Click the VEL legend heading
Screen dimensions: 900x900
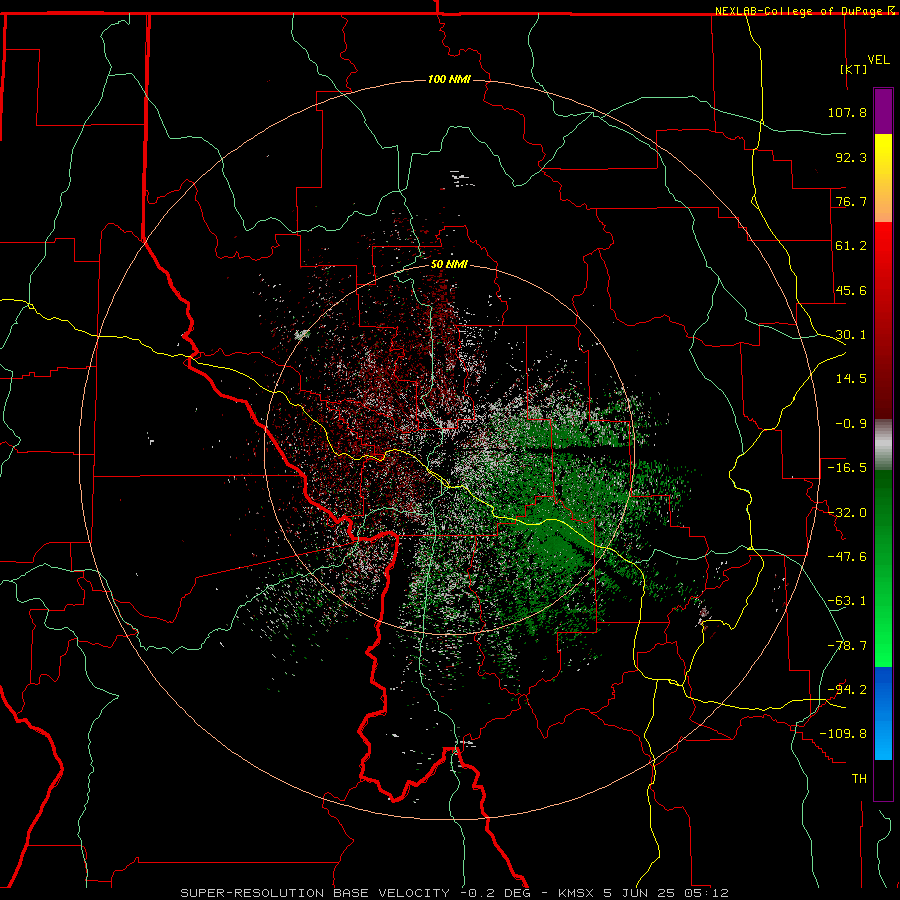point(878,60)
